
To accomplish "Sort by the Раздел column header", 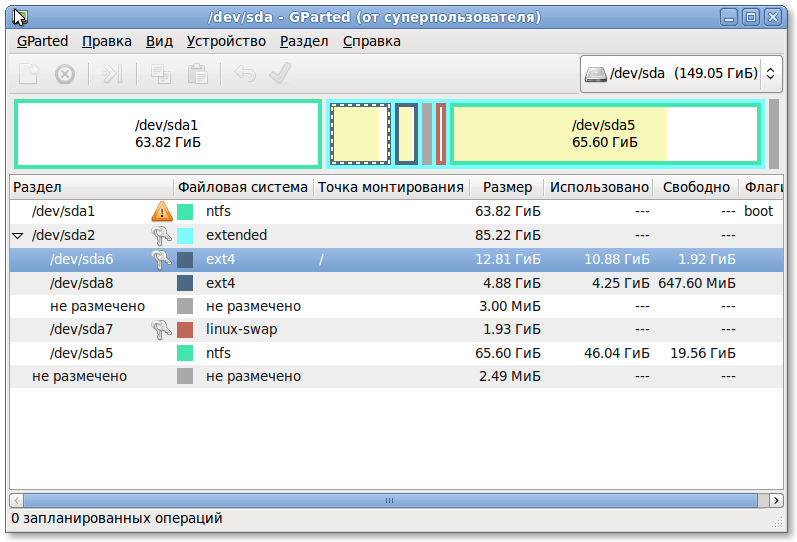I will (x=91, y=187).
